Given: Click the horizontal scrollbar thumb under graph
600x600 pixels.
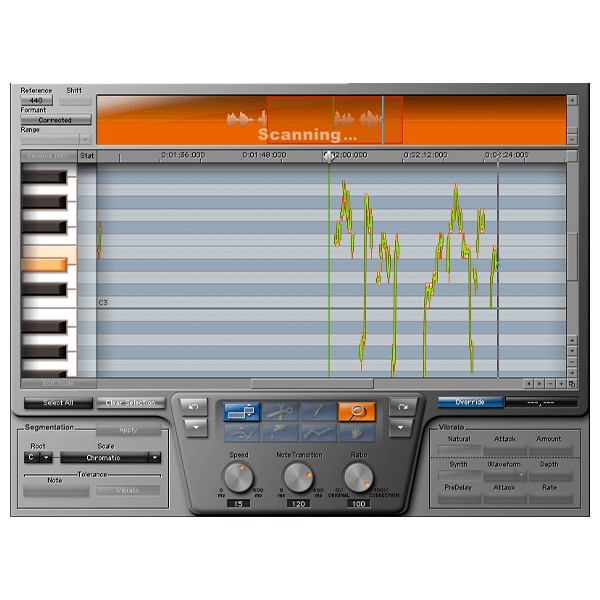Looking at the screenshot, I should pos(312,383).
